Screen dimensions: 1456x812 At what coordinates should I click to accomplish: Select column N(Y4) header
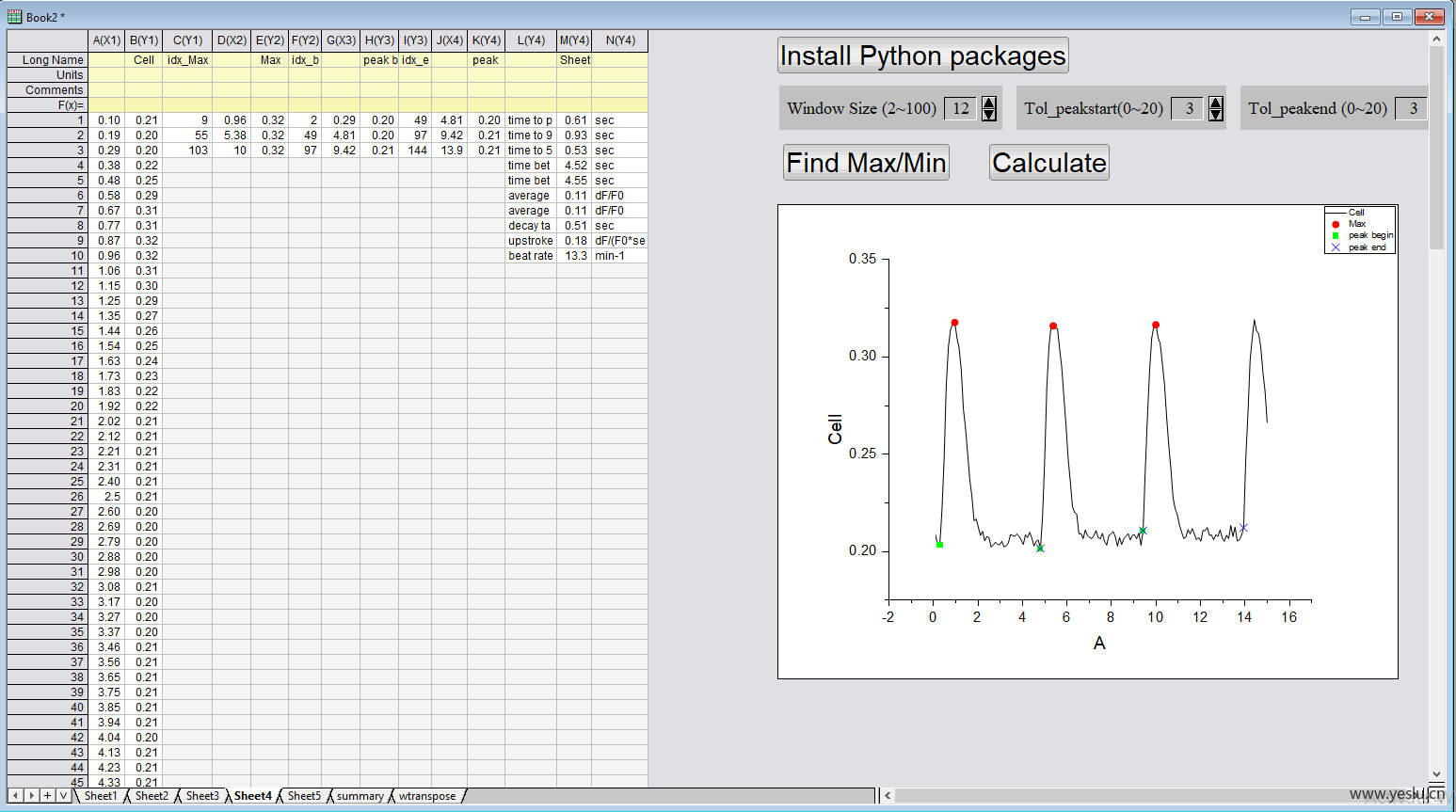(x=620, y=40)
